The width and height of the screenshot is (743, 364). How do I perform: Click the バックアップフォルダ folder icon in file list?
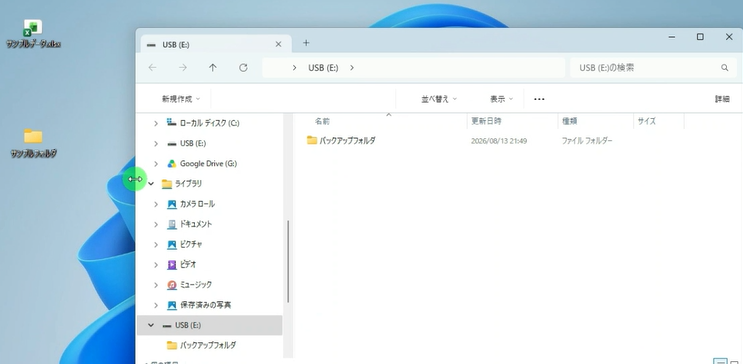point(312,140)
